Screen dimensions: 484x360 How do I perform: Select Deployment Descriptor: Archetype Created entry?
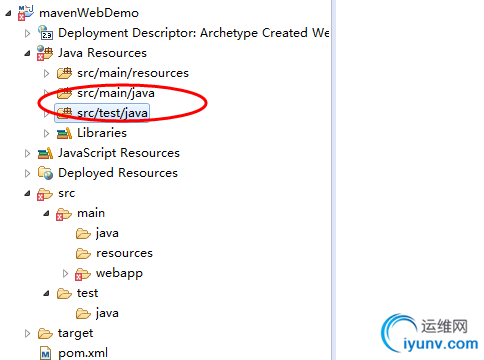click(194, 33)
